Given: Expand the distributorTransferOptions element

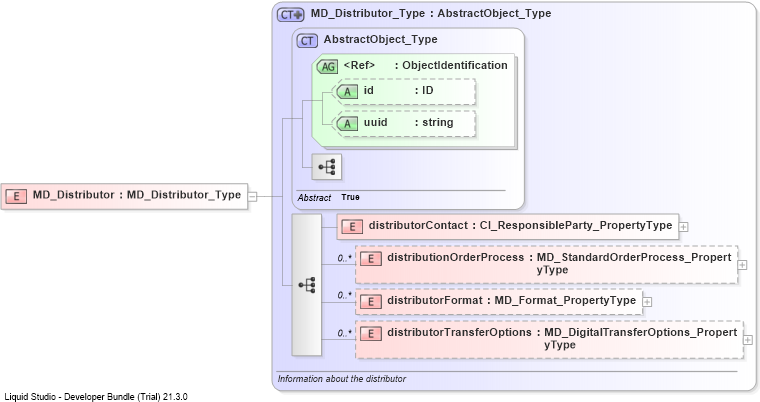Looking at the screenshot, I should pyautogui.click(x=748, y=340).
